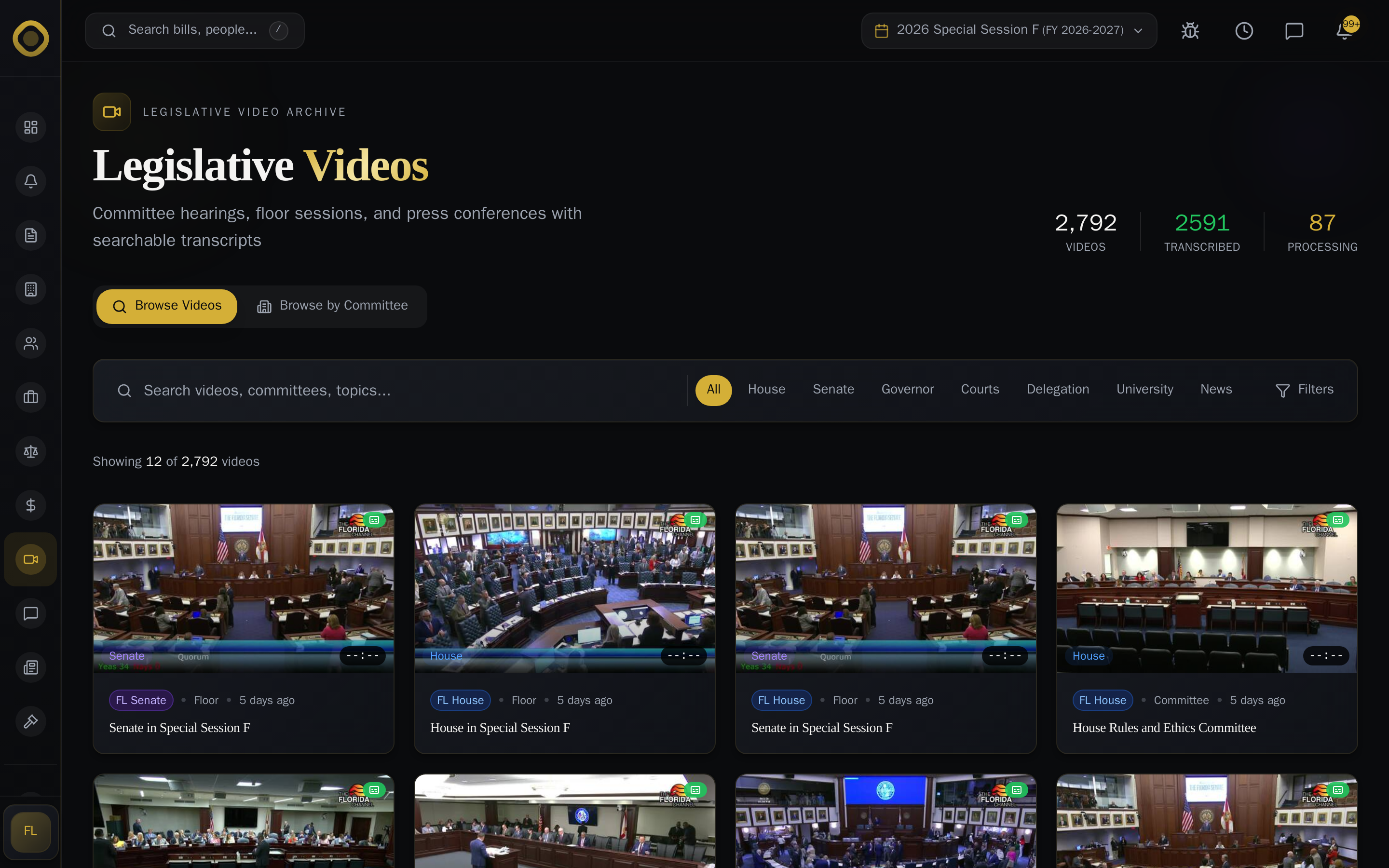
Task: Open the scales of justice sidebar icon
Action: coord(30,451)
